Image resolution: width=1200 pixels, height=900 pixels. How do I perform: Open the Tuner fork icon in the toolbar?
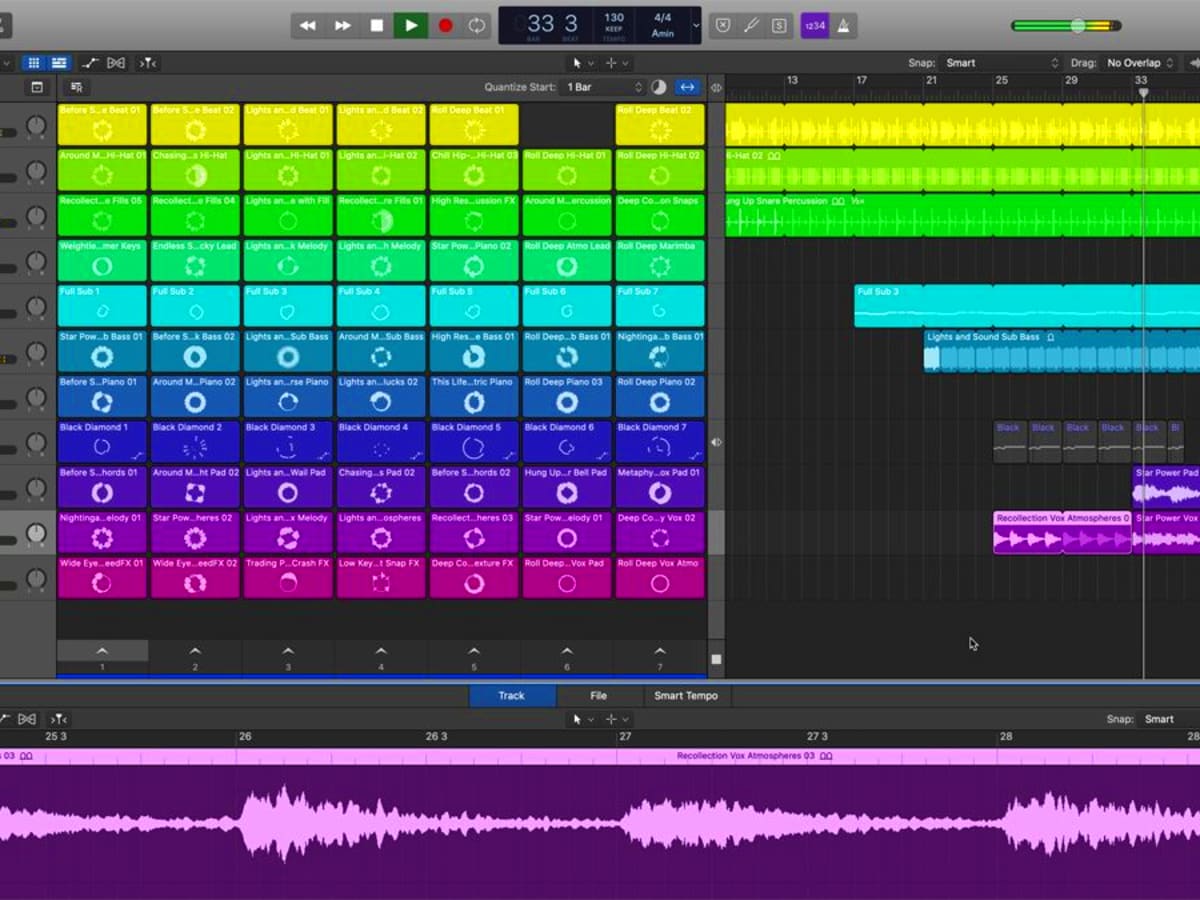click(x=751, y=25)
